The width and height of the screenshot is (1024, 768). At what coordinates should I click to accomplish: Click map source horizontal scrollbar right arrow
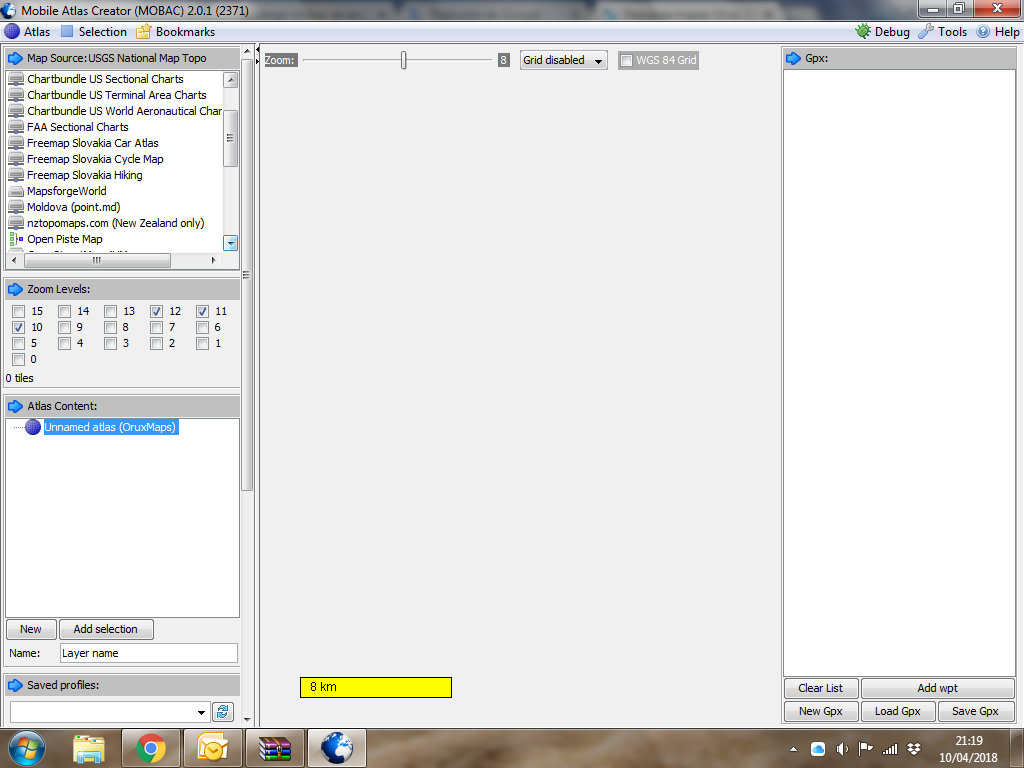(x=214, y=260)
